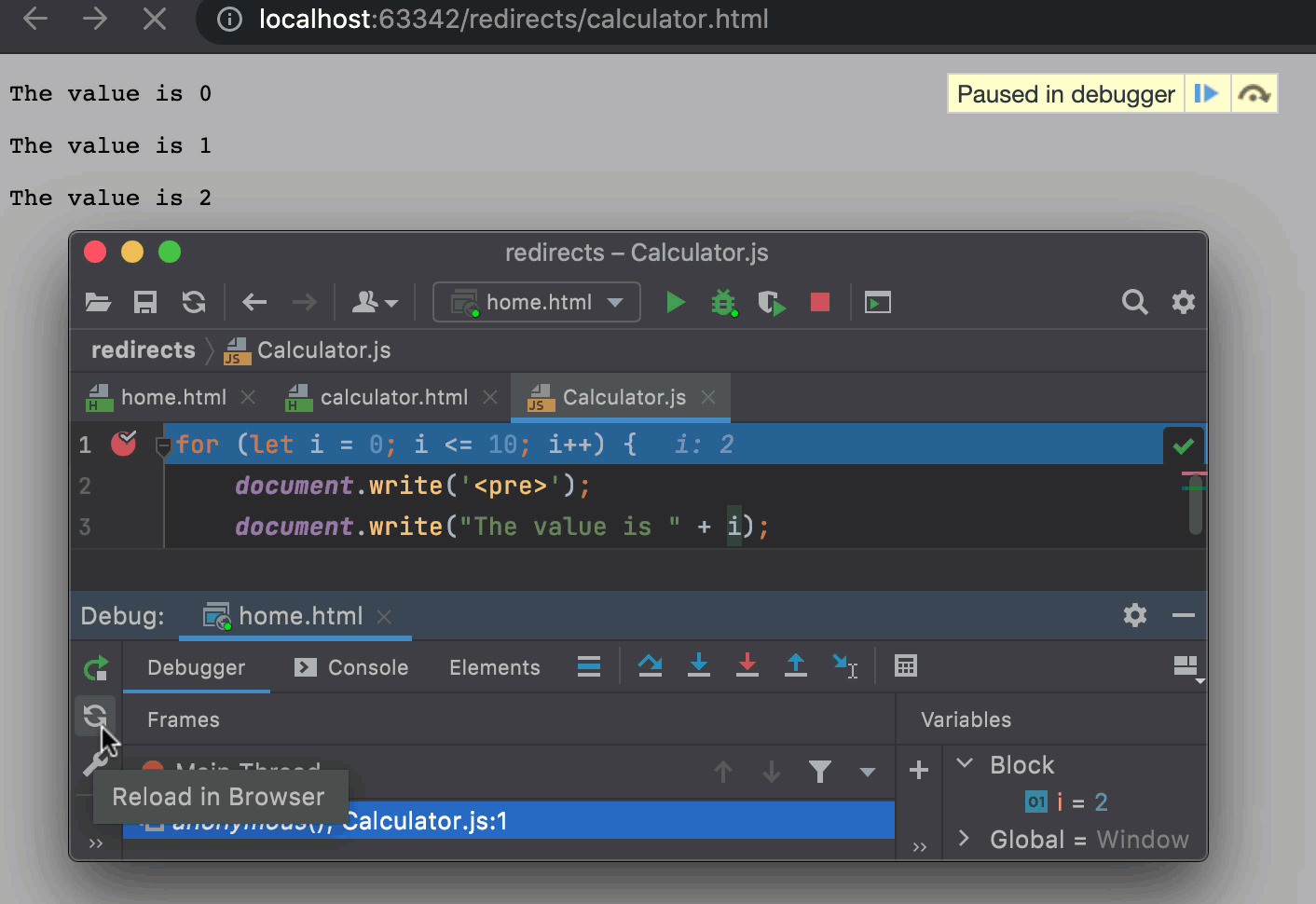The height and width of the screenshot is (904, 1316).
Task: Mute breakpoints via the wrench-area toggle
Action: tap(96, 762)
